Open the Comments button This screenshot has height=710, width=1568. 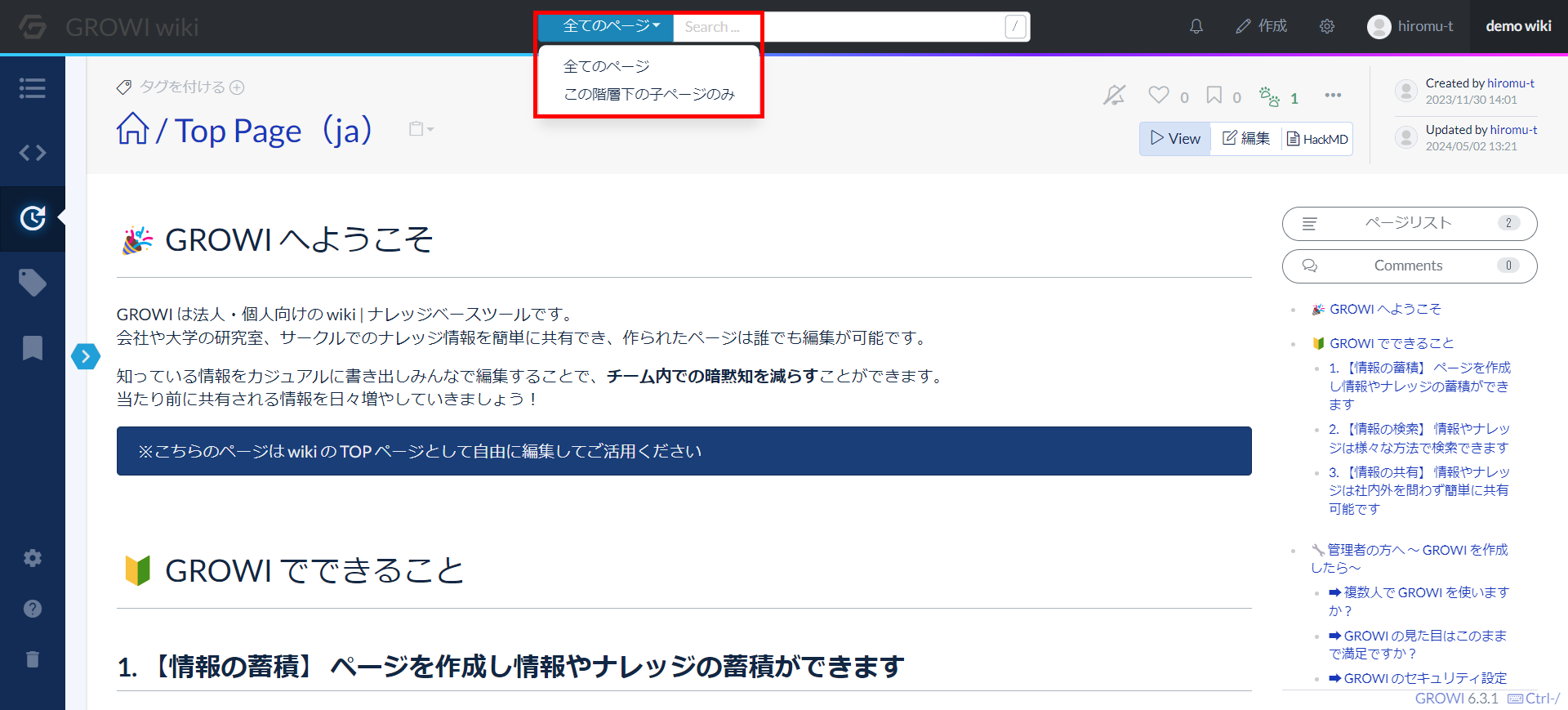(x=1410, y=266)
